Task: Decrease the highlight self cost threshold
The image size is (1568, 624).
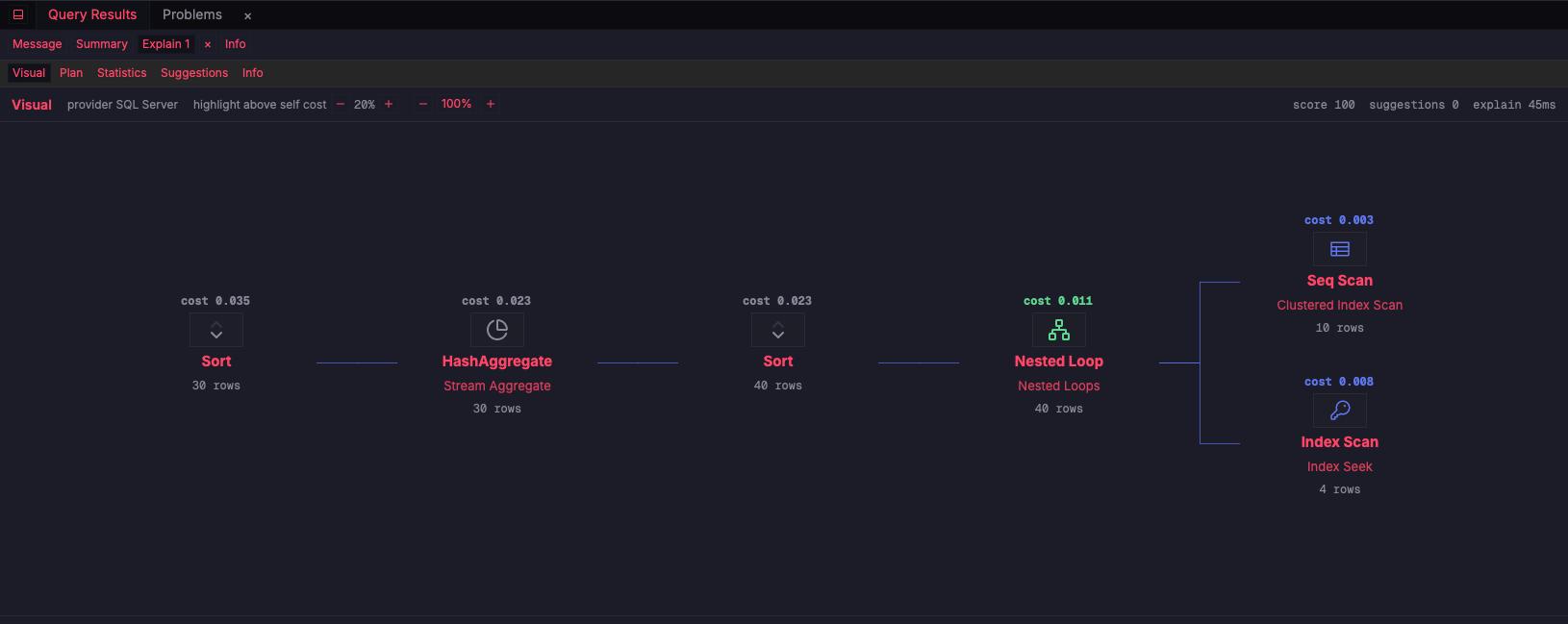Action: pyautogui.click(x=341, y=104)
